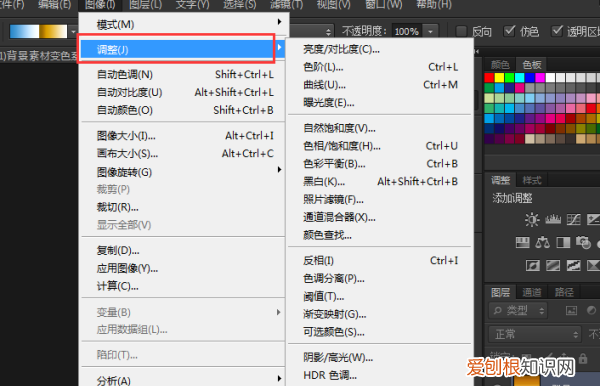Screen dimensions: 600x386
Task: Switch to the 路径 panel tab
Action: pos(564,292)
